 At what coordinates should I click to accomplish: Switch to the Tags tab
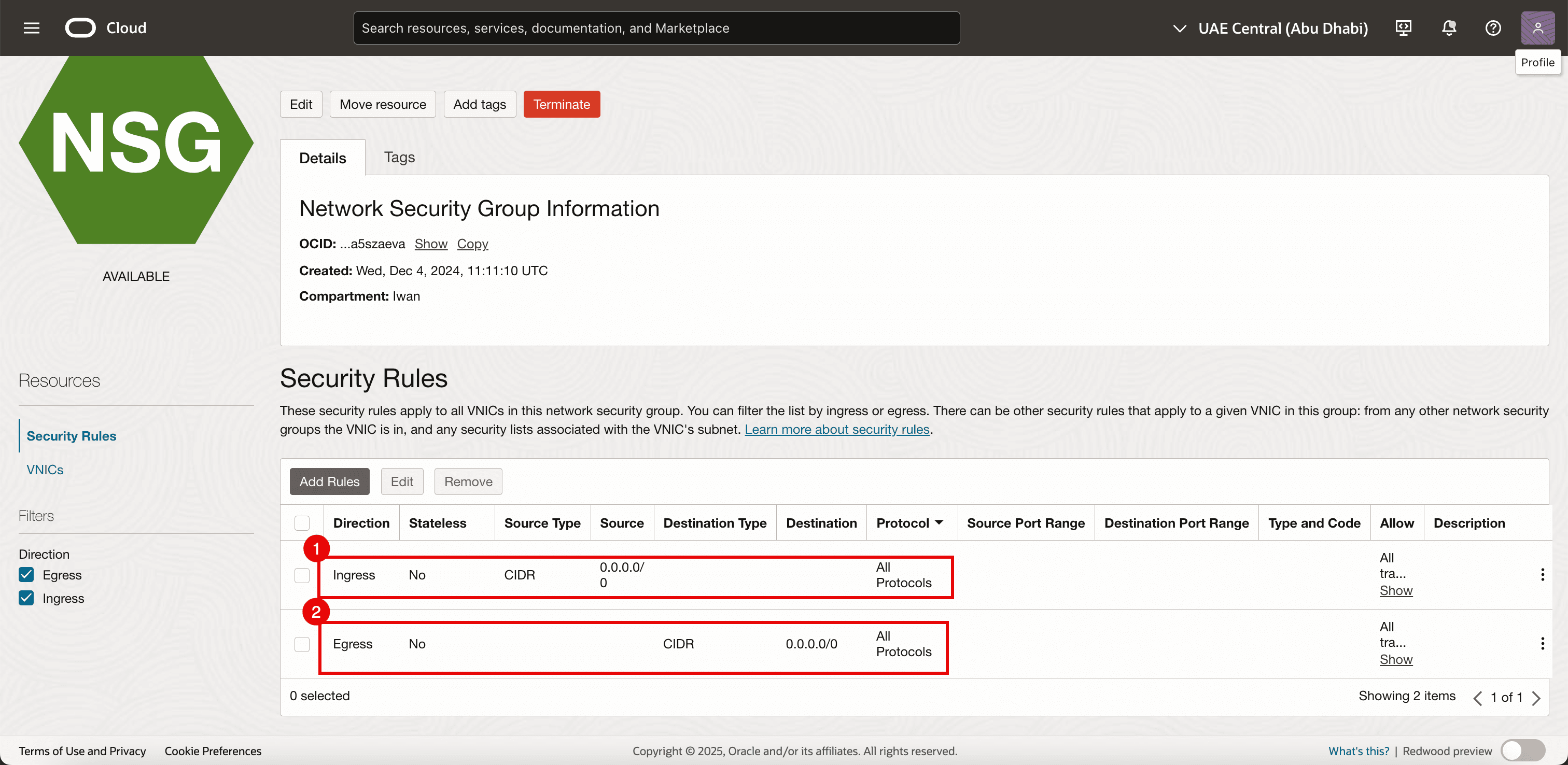[x=399, y=158]
